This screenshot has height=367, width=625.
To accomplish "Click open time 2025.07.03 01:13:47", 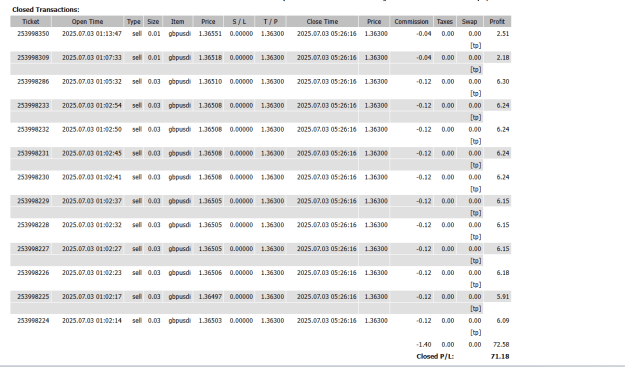I will pos(92,34).
